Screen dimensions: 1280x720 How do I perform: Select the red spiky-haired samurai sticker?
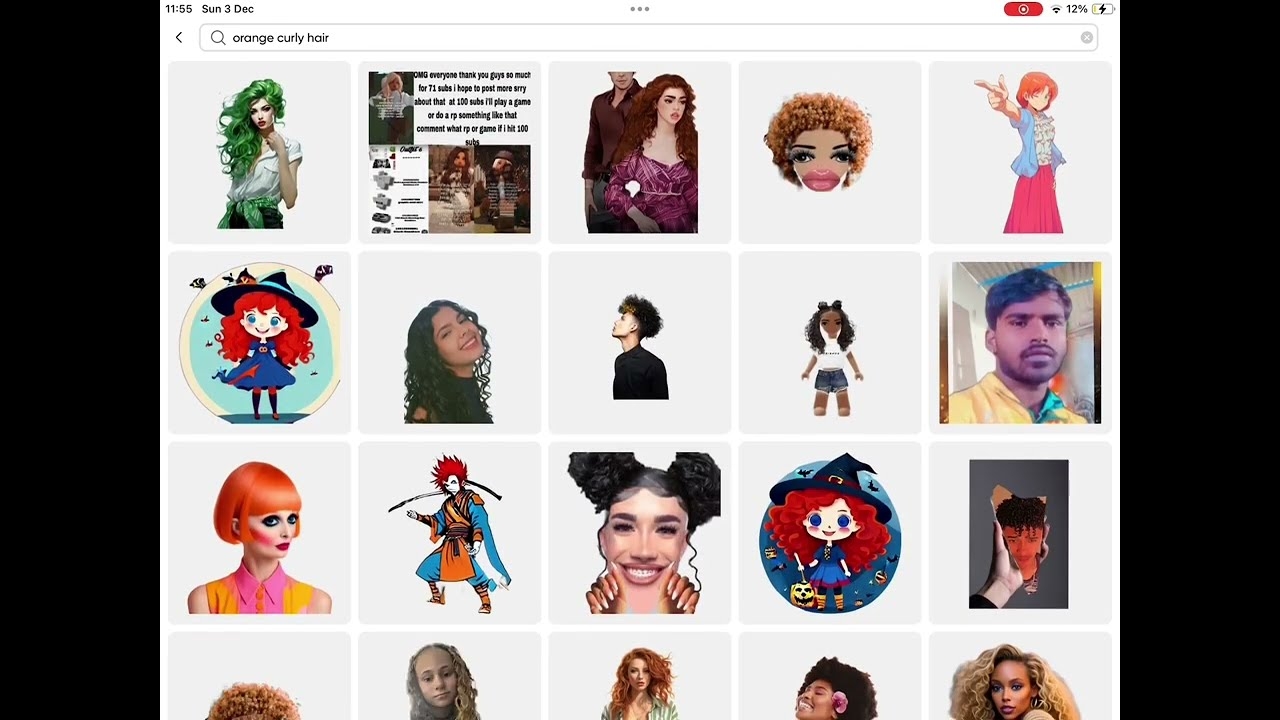pyautogui.click(x=450, y=533)
